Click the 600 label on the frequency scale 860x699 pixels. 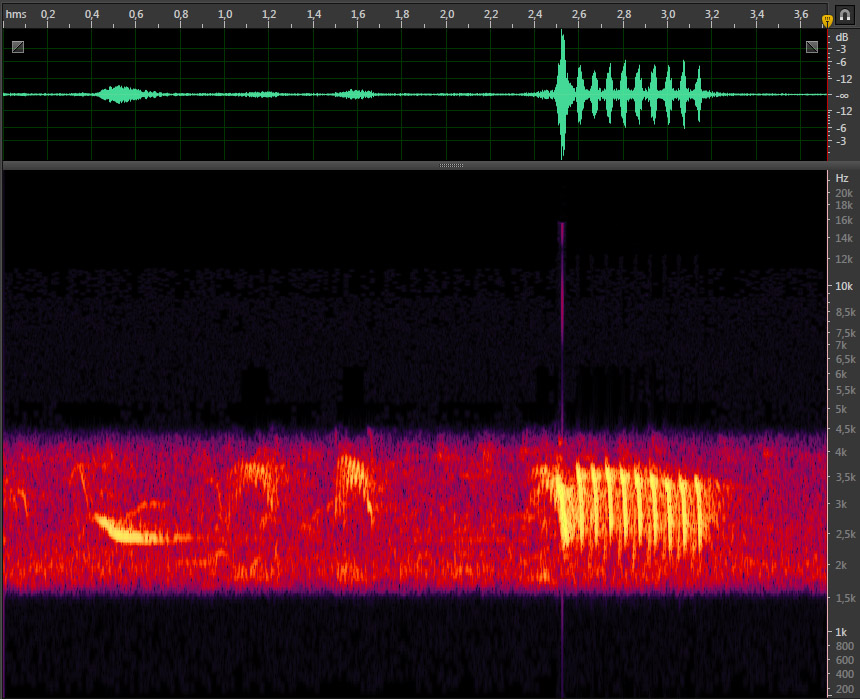point(844,660)
